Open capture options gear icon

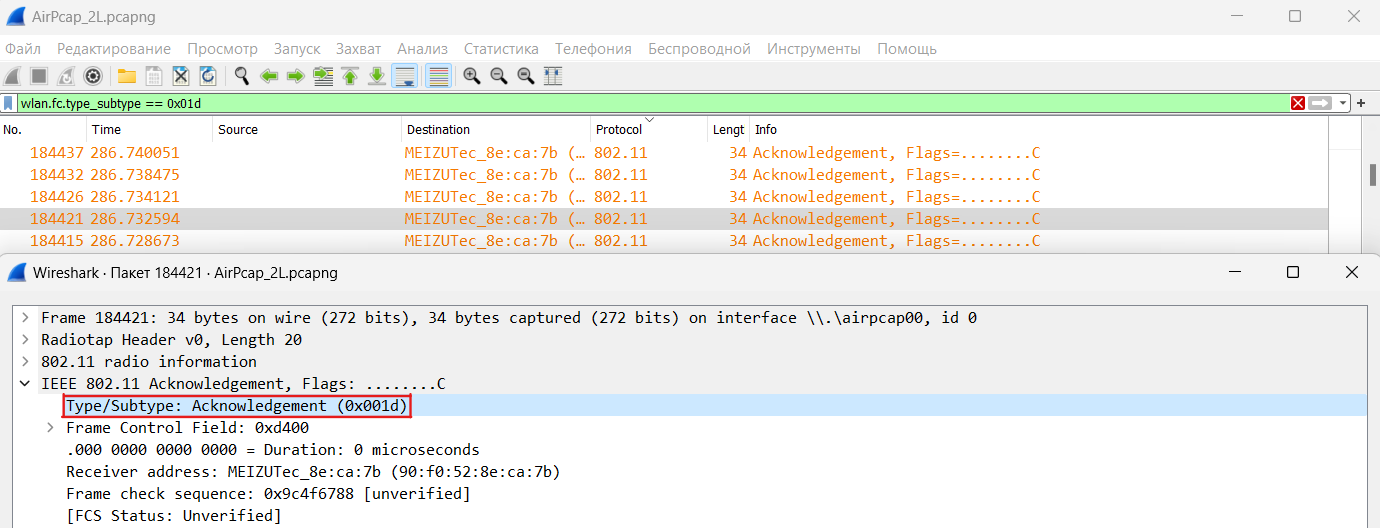(93, 76)
